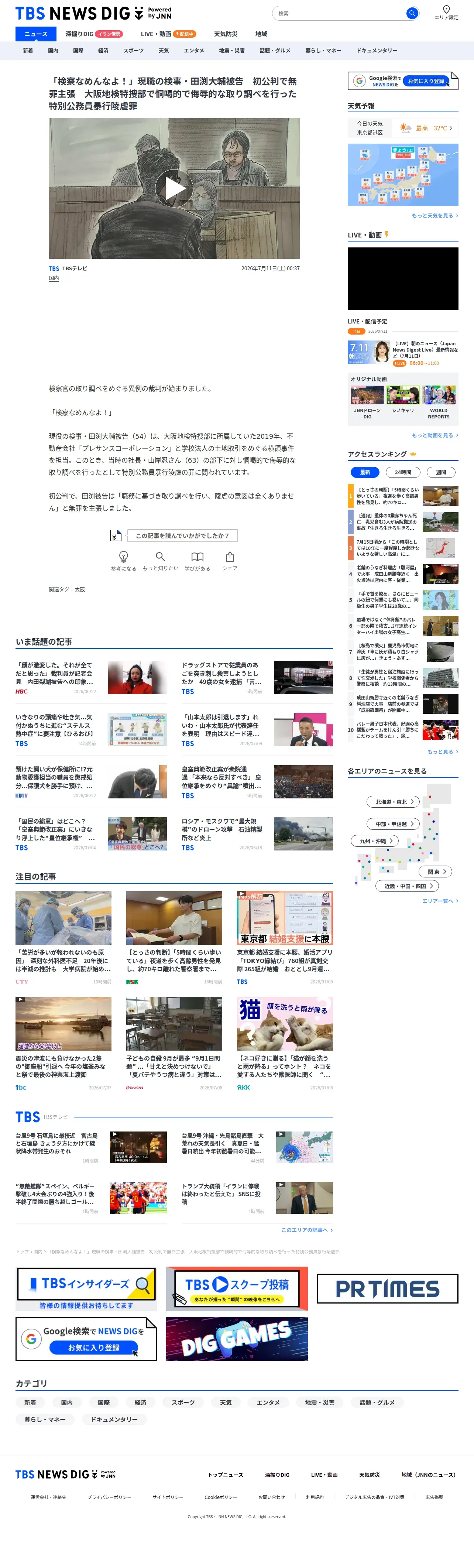This screenshot has height=1568, width=474.
Task: Open the 近畿・中国・四国 area news
Action: pyautogui.click(x=408, y=886)
